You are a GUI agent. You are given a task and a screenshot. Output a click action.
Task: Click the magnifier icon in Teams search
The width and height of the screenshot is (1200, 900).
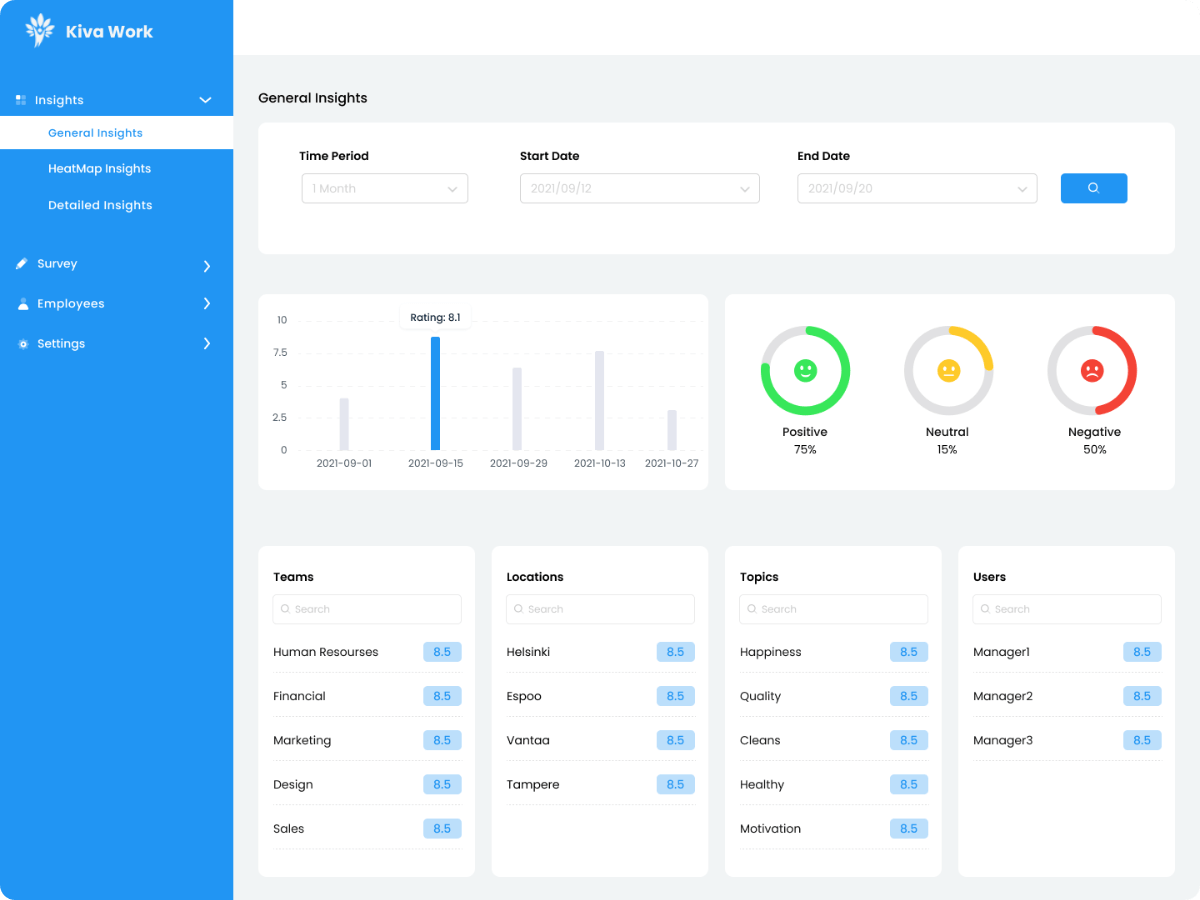(x=286, y=609)
